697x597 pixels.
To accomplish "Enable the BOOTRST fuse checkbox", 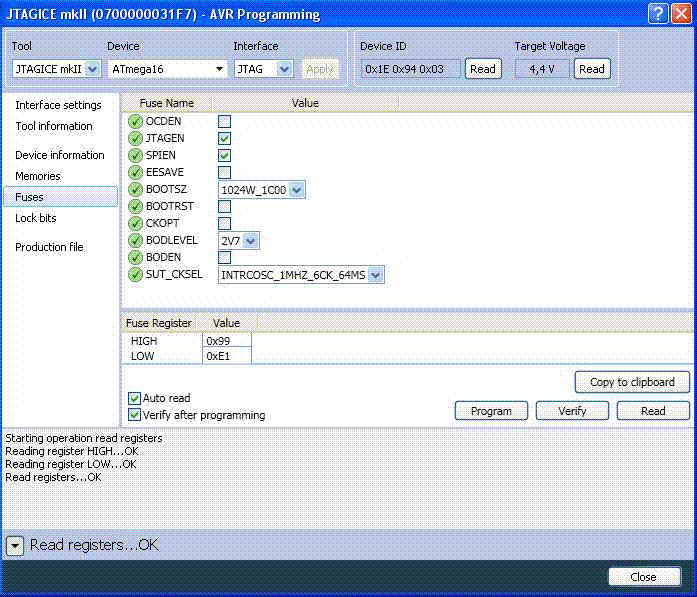I will click(224, 206).
